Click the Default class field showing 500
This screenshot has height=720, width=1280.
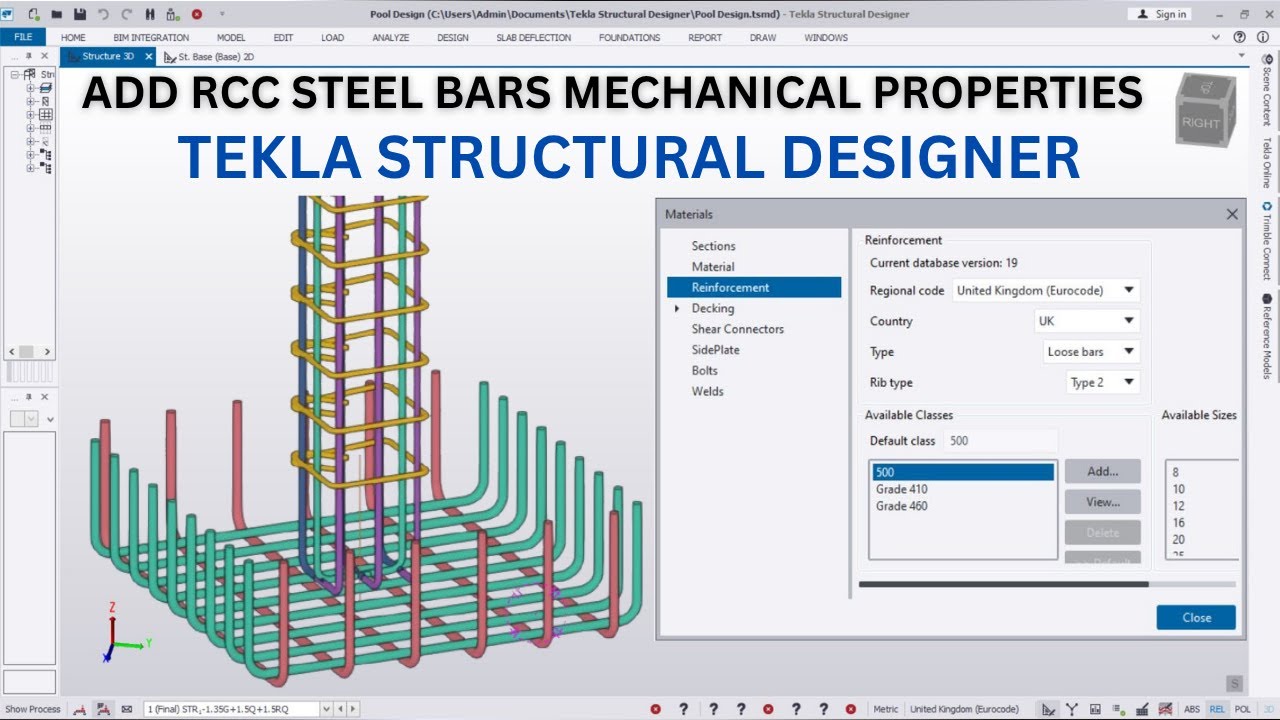click(1001, 440)
